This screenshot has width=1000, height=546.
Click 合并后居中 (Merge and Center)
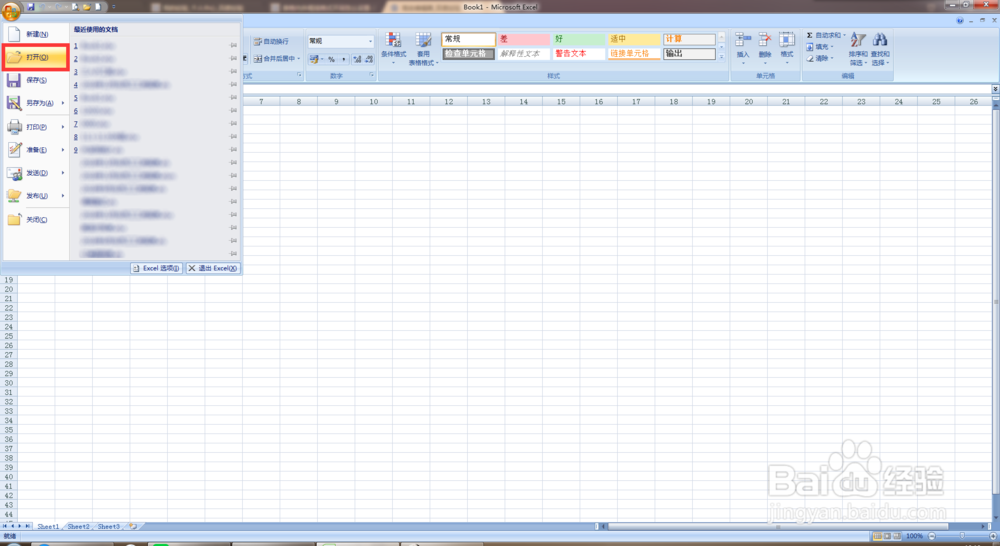tap(277, 59)
